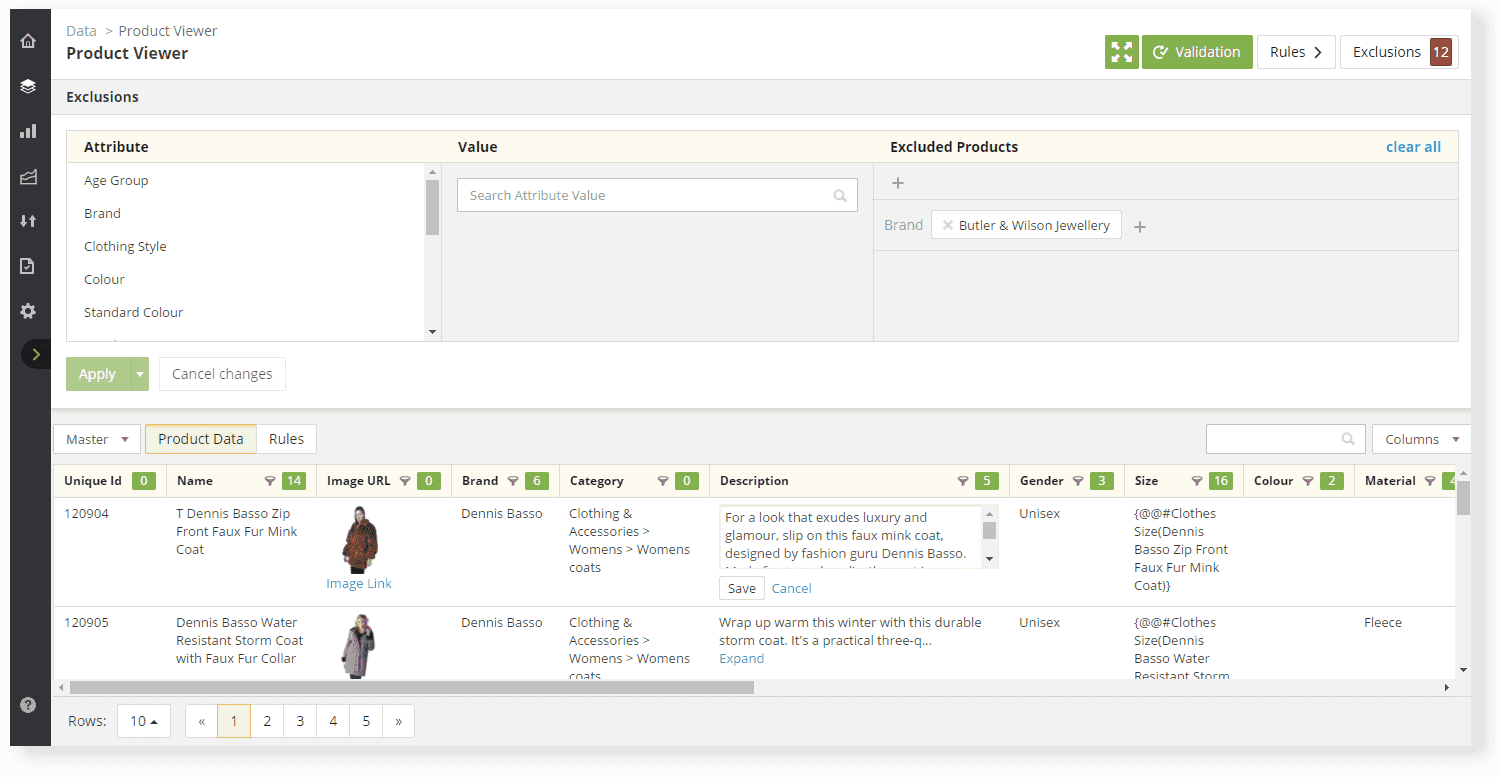Viewport: 1500px width, 777px height.
Task: Click the Data breadcrumb link
Action: click(81, 31)
